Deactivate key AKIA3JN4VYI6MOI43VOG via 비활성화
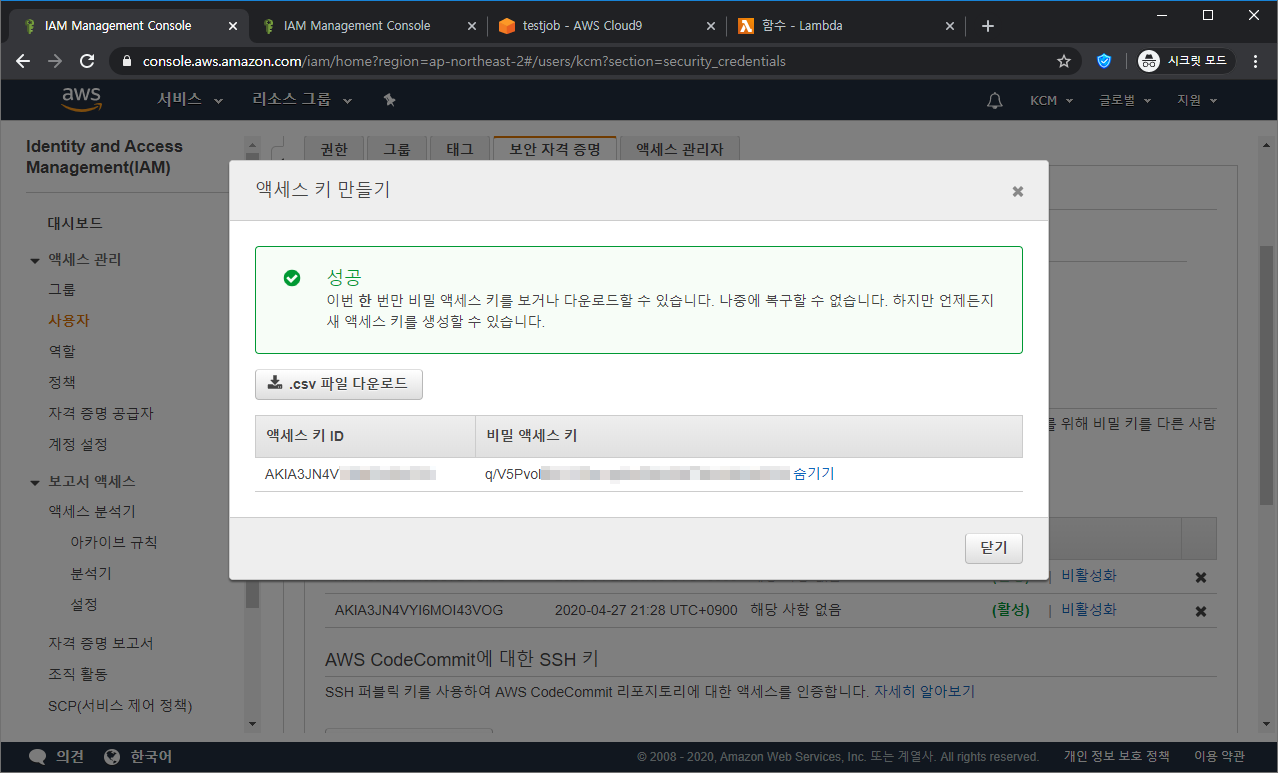1278x773 pixels. click(1089, 610)
